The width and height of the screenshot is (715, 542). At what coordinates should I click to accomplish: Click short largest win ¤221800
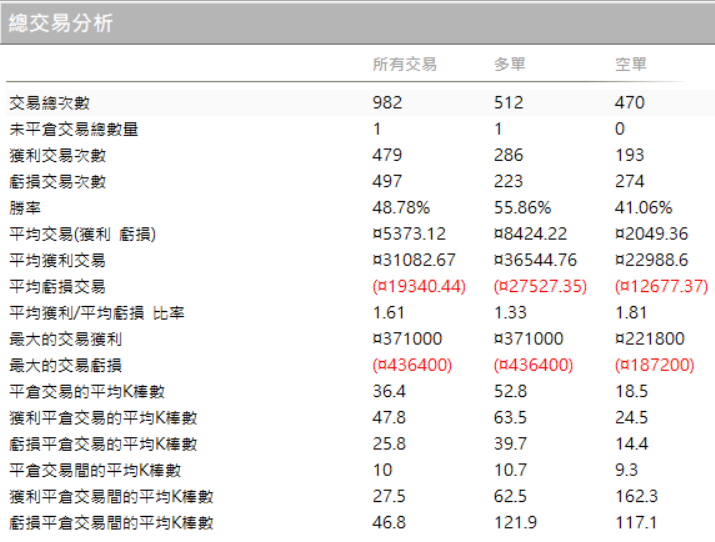(650, 339)
